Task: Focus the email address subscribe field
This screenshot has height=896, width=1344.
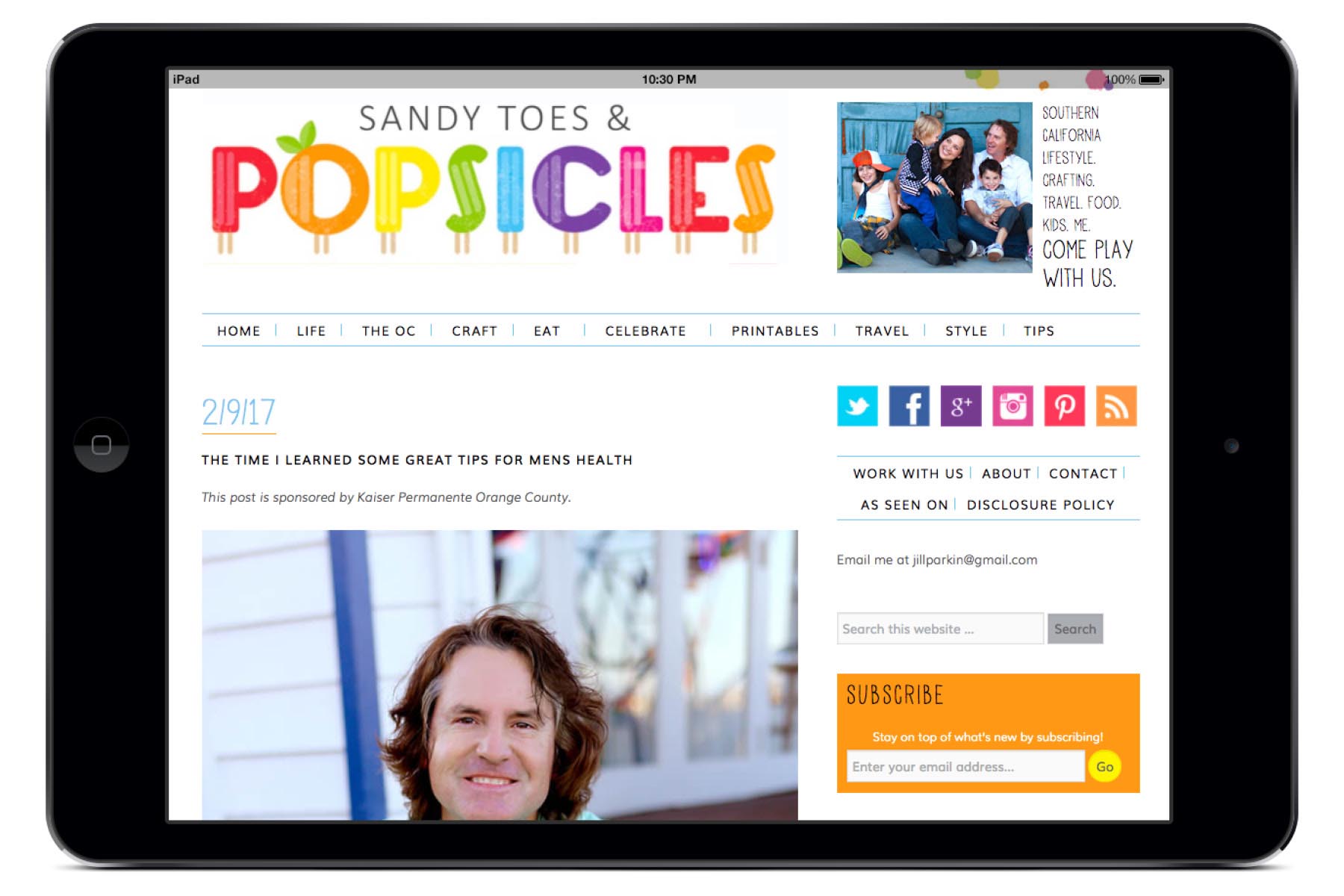Action: 965,766
